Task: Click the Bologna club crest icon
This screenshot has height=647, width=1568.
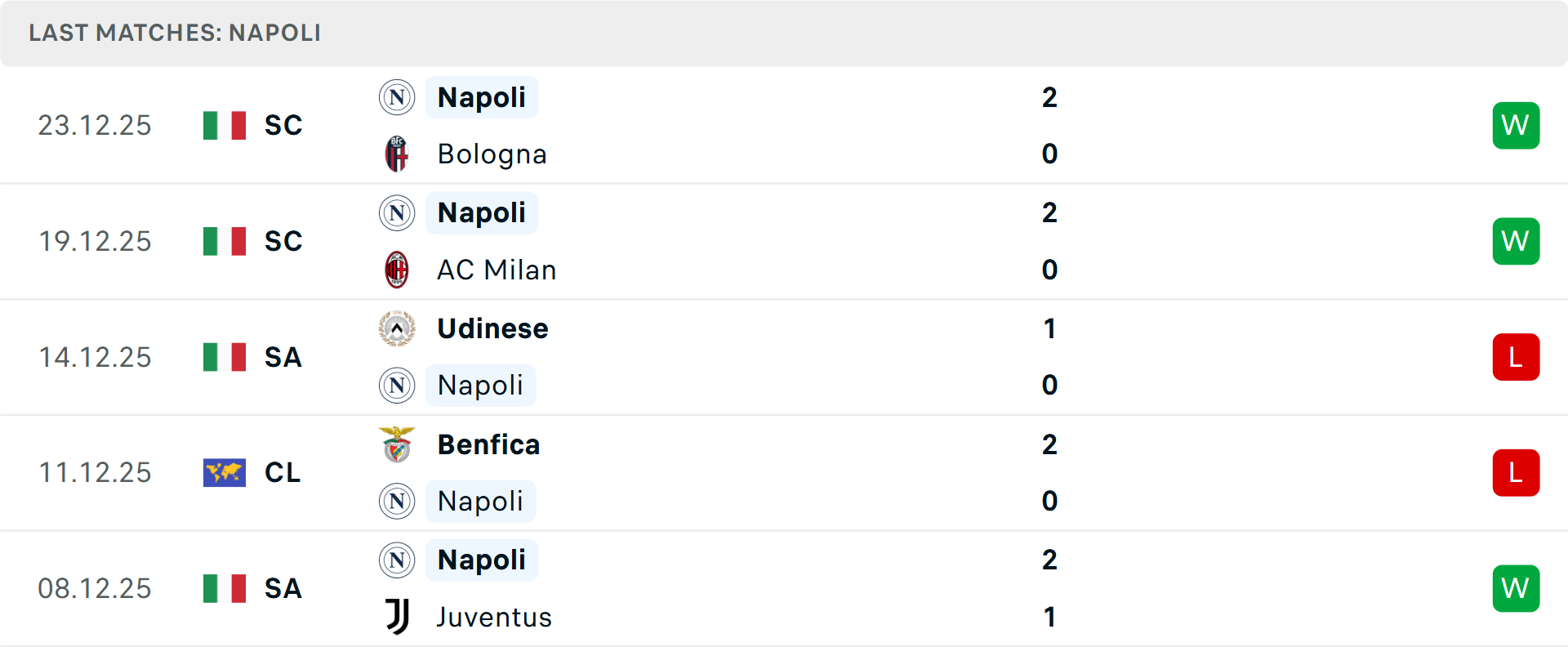Action: [x=397, y=154]
